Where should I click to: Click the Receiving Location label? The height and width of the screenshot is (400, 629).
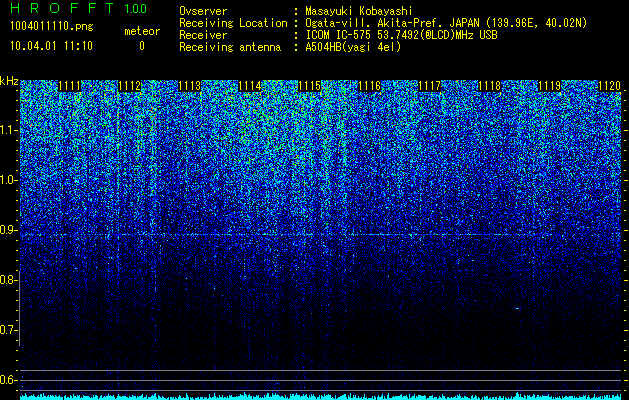pos(233,23)
